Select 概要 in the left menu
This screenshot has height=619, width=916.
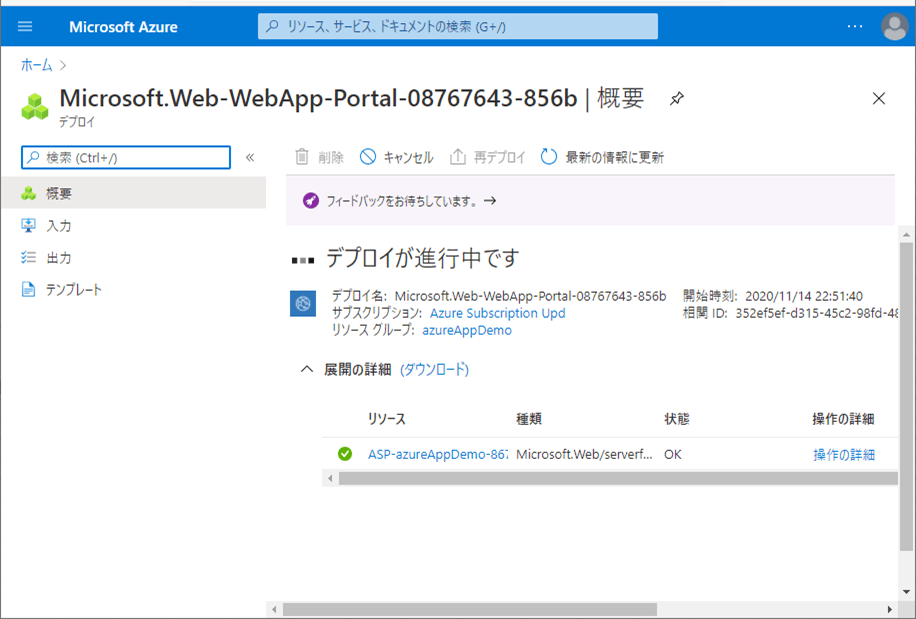click(59, 193)
